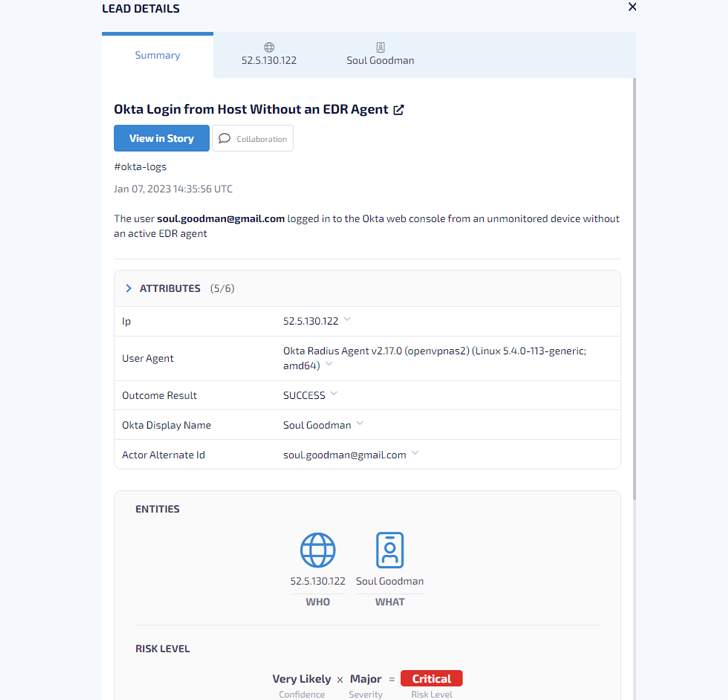
Task: Click the timestamp Jan 07, 2023 14:35:56 UTC
Action: click(173, 189)
